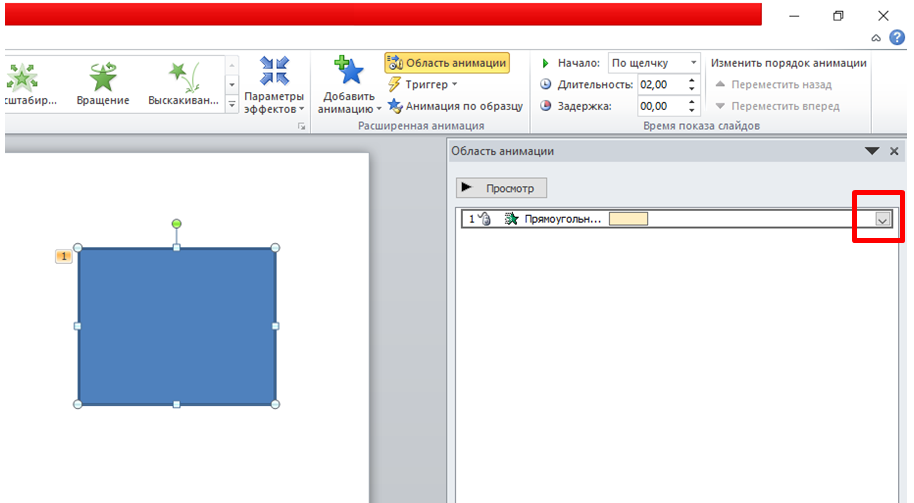Screen dimensions: 914x503
Task: Click the green star effect icon in list item
Action: pyautogui.click(x=511, y=219)
